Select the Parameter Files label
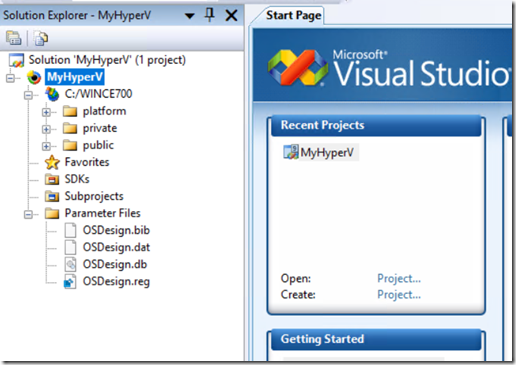 pos(103,213)
